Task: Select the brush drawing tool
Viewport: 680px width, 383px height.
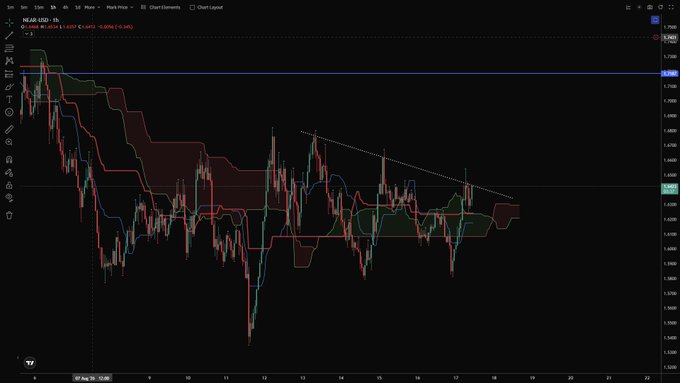Action: point(9,87)
